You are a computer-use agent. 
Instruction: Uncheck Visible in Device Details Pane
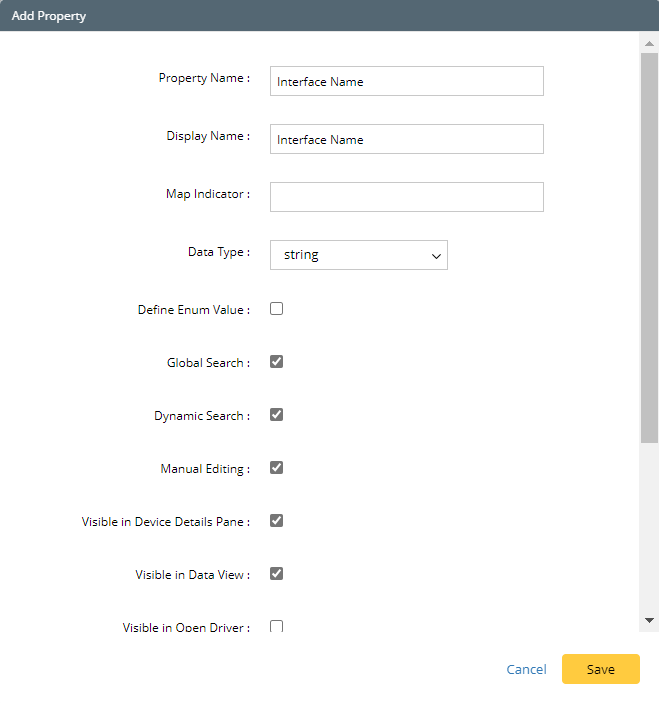click(277, 521)
